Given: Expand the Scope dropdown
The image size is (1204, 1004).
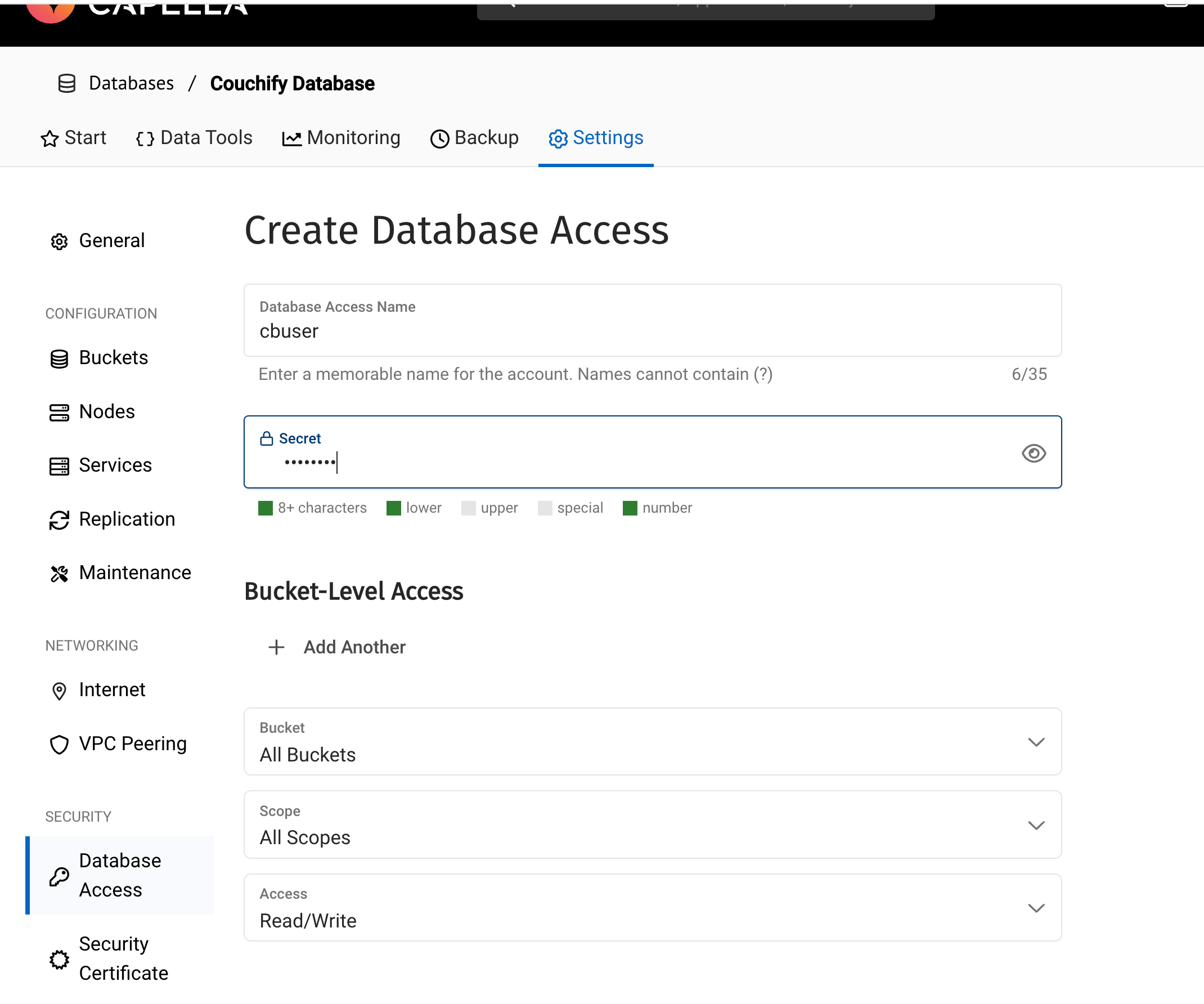Looking at the screenshot, I should [653, 825].
